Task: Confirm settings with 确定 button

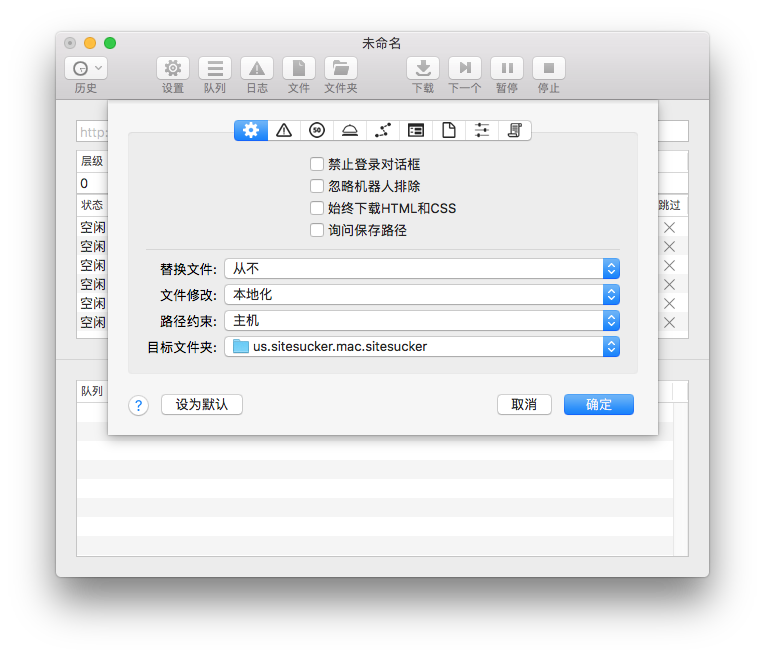Action: (599, 404)
